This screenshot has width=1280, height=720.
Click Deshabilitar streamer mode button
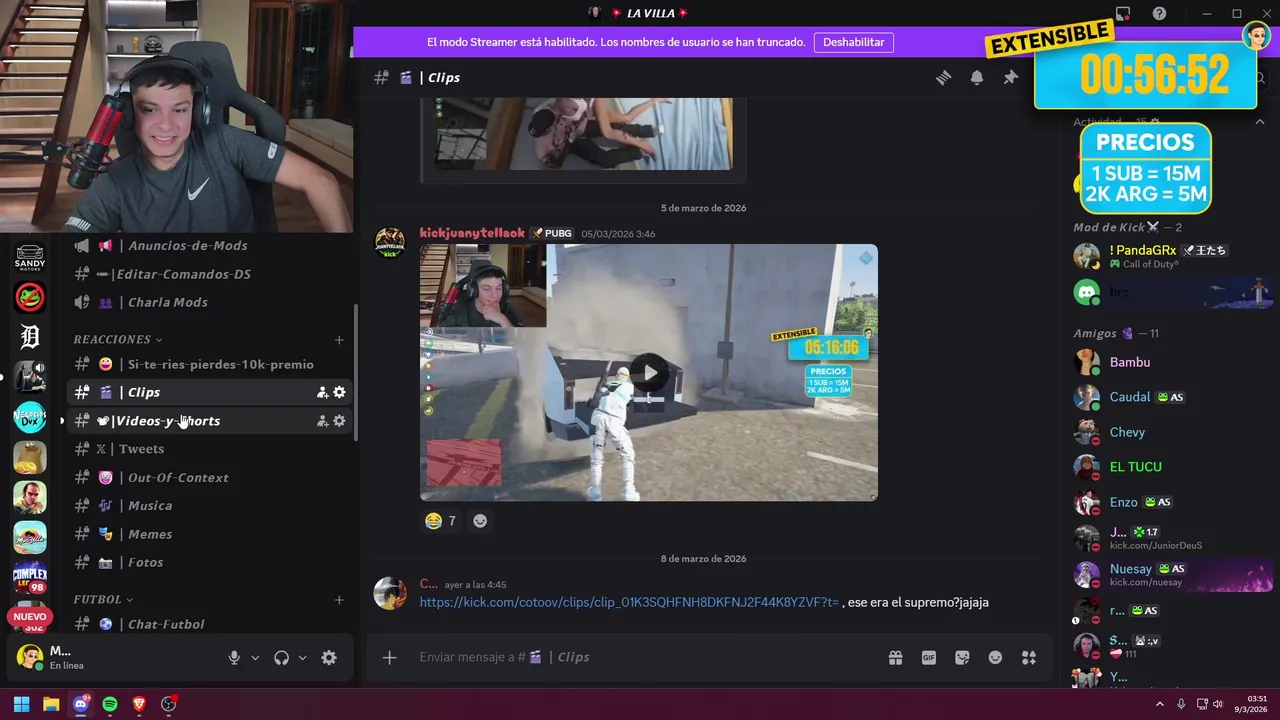pos(854,42)
